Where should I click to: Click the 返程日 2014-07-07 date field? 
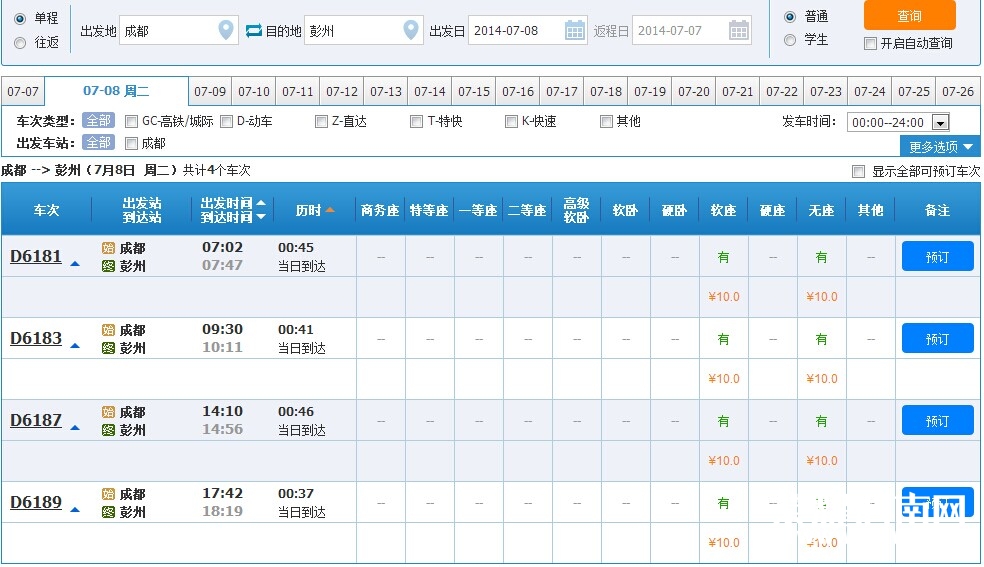692,30
